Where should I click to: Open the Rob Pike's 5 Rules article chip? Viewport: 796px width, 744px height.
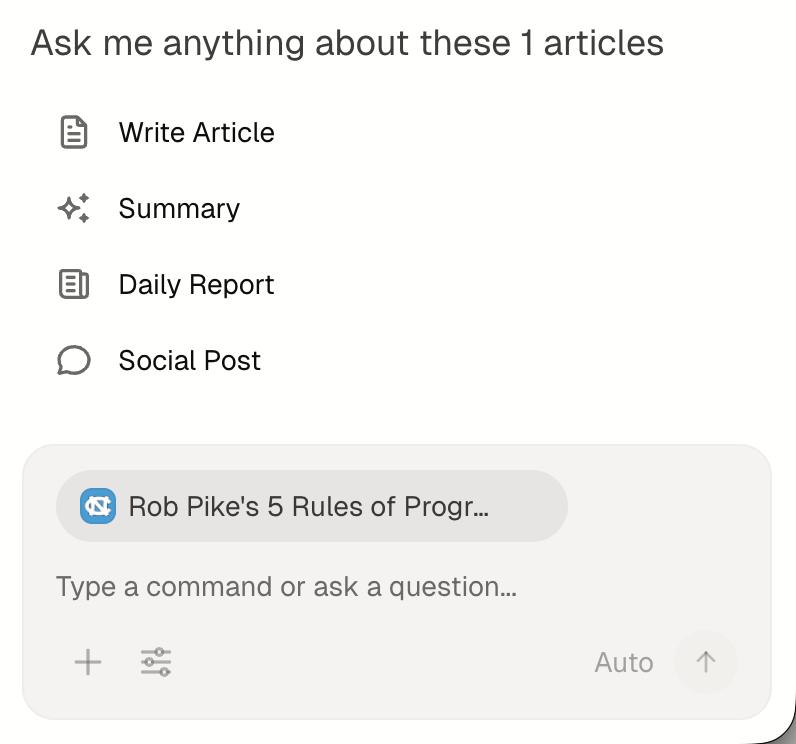tap(310, 506)
